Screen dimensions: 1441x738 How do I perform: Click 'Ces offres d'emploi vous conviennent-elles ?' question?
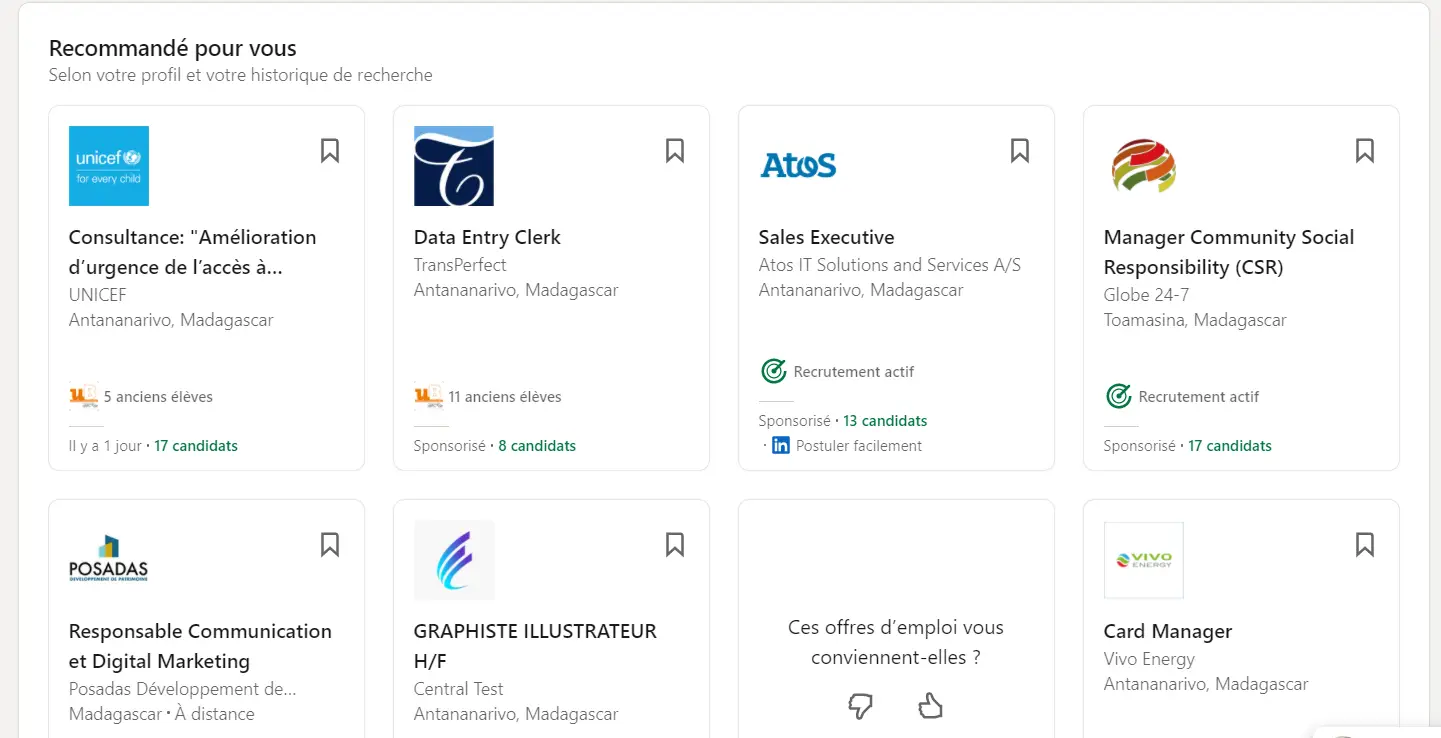(x=896, y=643)
